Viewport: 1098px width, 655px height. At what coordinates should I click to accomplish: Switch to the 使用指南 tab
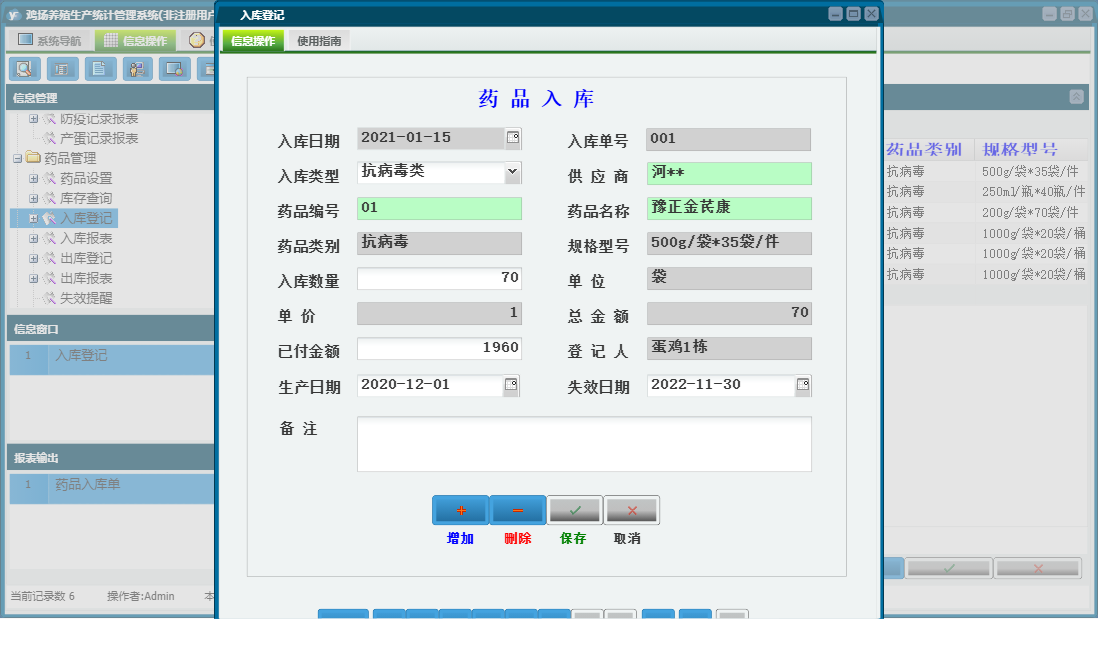318,42
